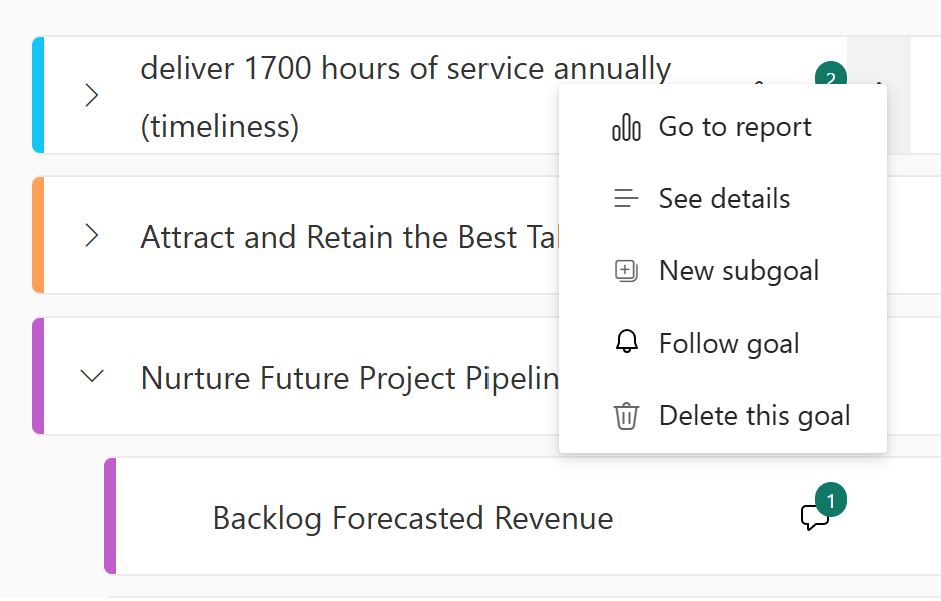Click the orange color bar on Attract and Retain
This screenshot has width=941, height=601.
[38, 236]
